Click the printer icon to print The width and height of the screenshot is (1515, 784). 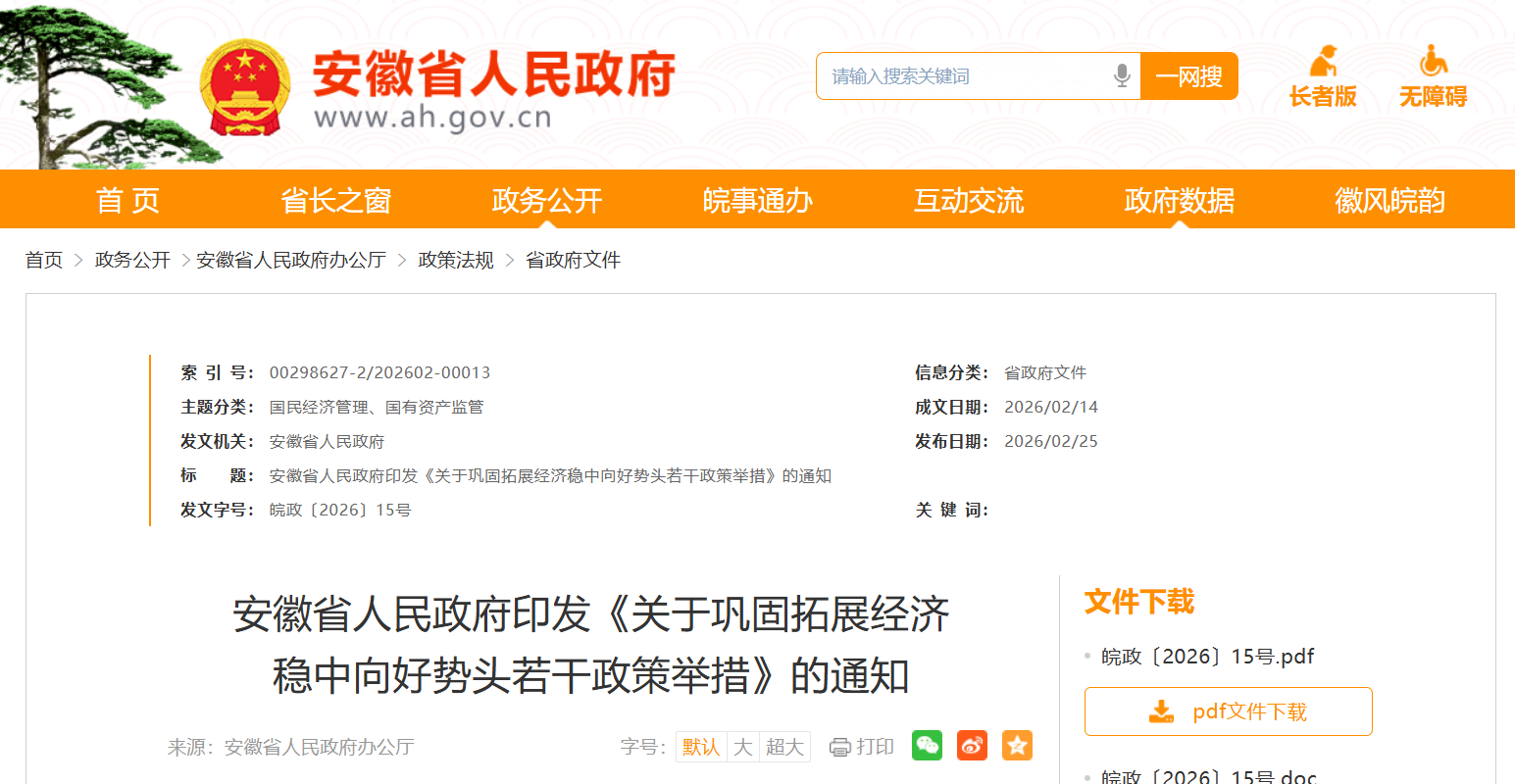[x=839, y=748]
